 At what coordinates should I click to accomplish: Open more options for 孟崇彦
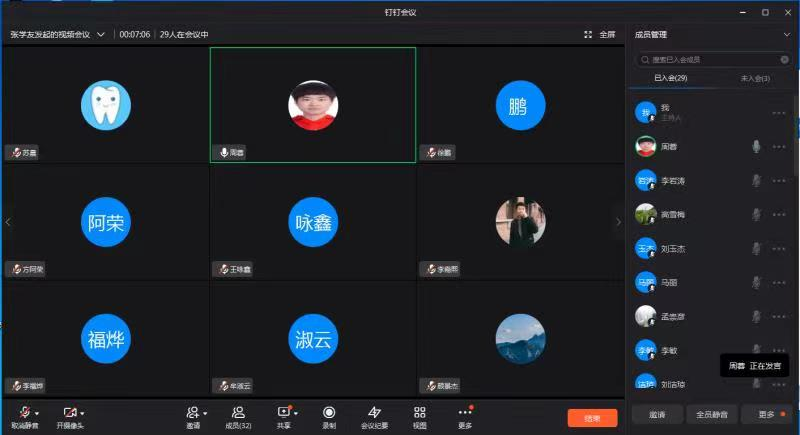[x=779, y=317]
